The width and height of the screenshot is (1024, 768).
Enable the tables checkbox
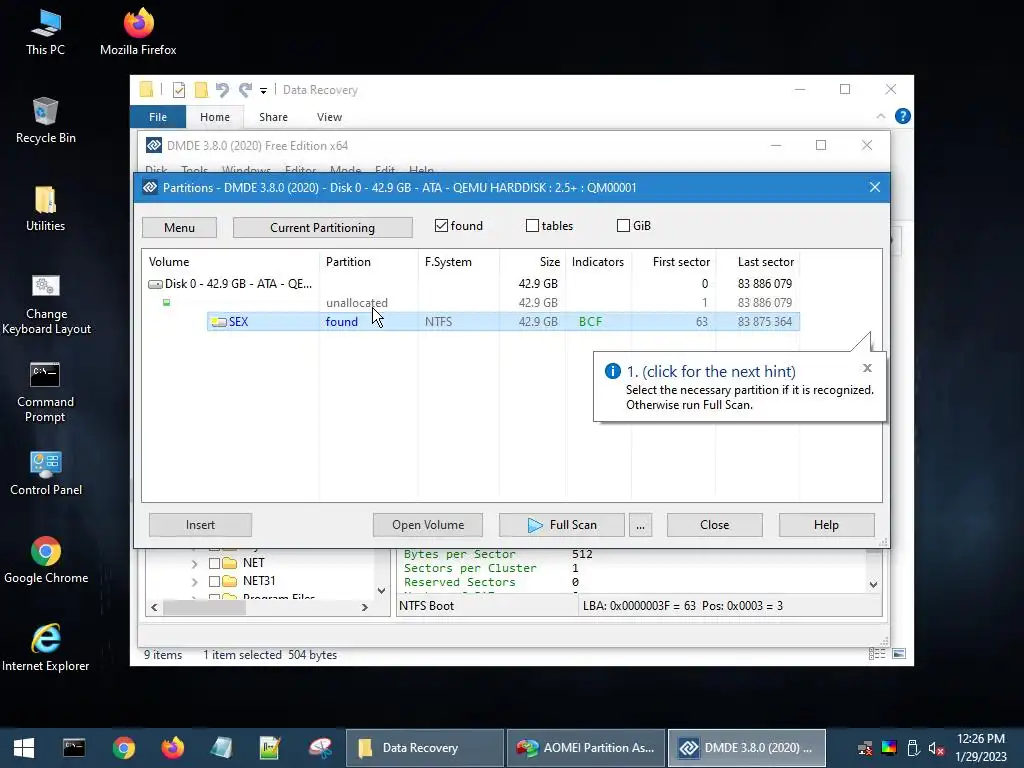pyautogui.click(x=532, y=225)
